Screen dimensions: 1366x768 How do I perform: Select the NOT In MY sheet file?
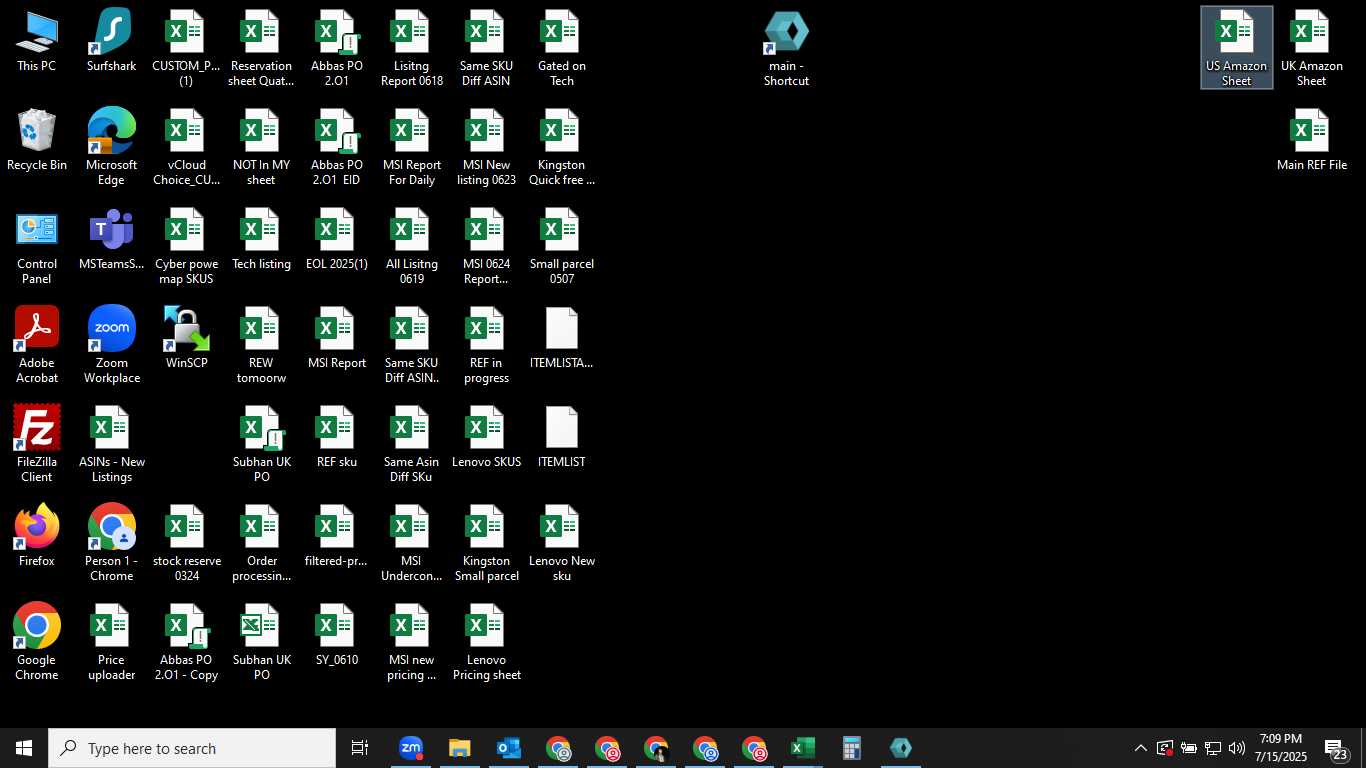[261, 148]
